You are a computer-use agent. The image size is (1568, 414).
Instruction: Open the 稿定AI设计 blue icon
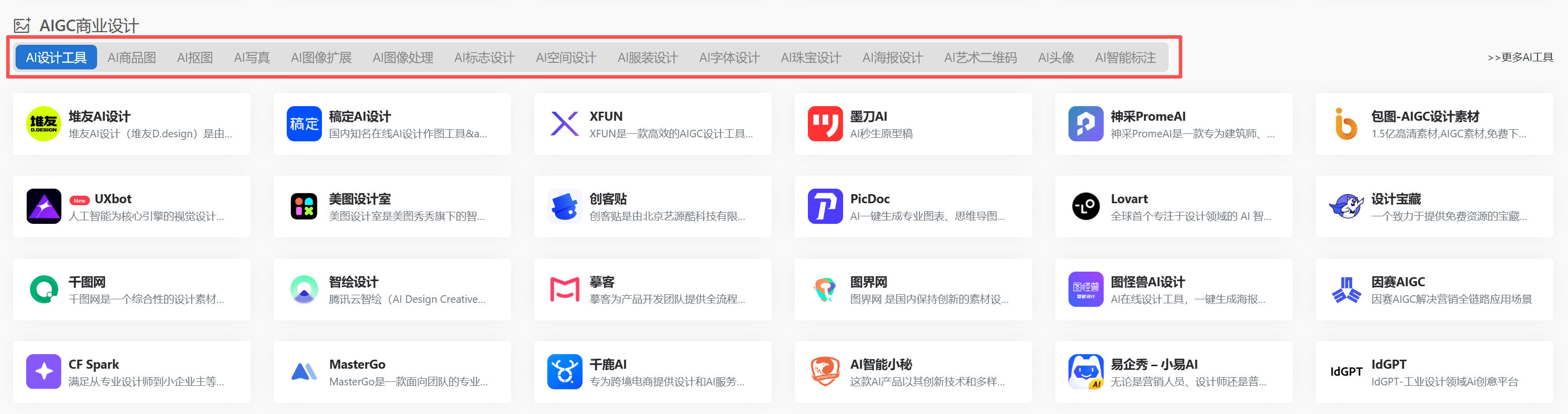point(304,124)
